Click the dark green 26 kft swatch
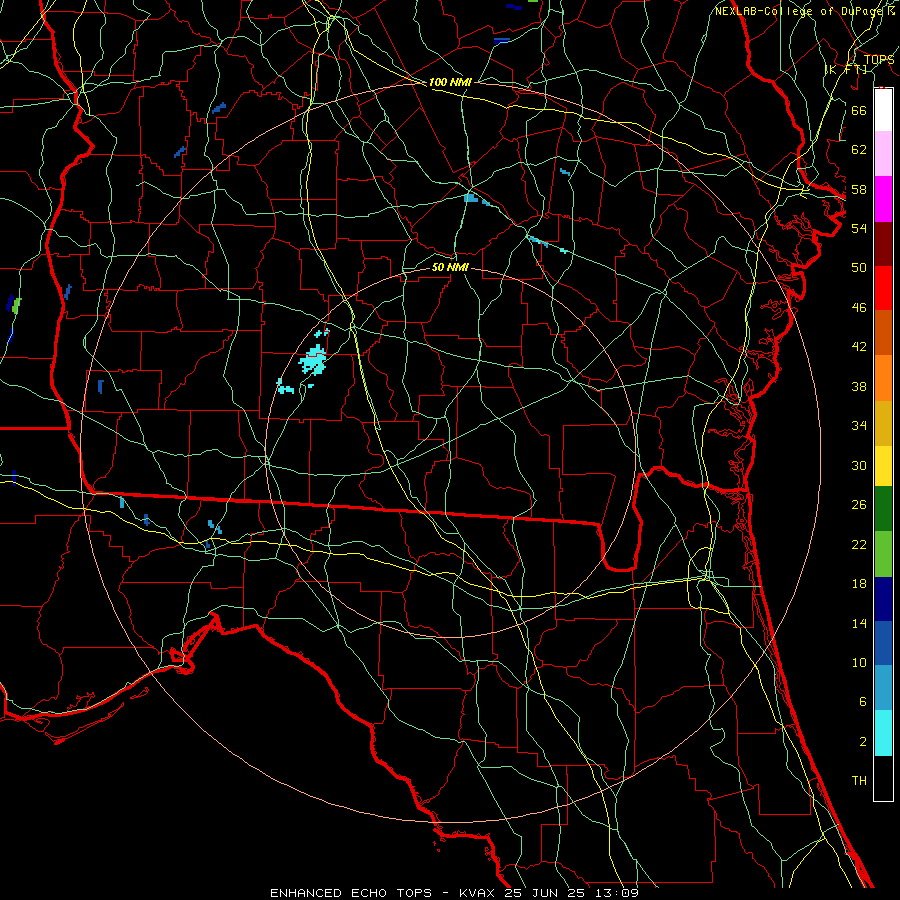Viewport: 900px width, 900px height. point(883,509)
